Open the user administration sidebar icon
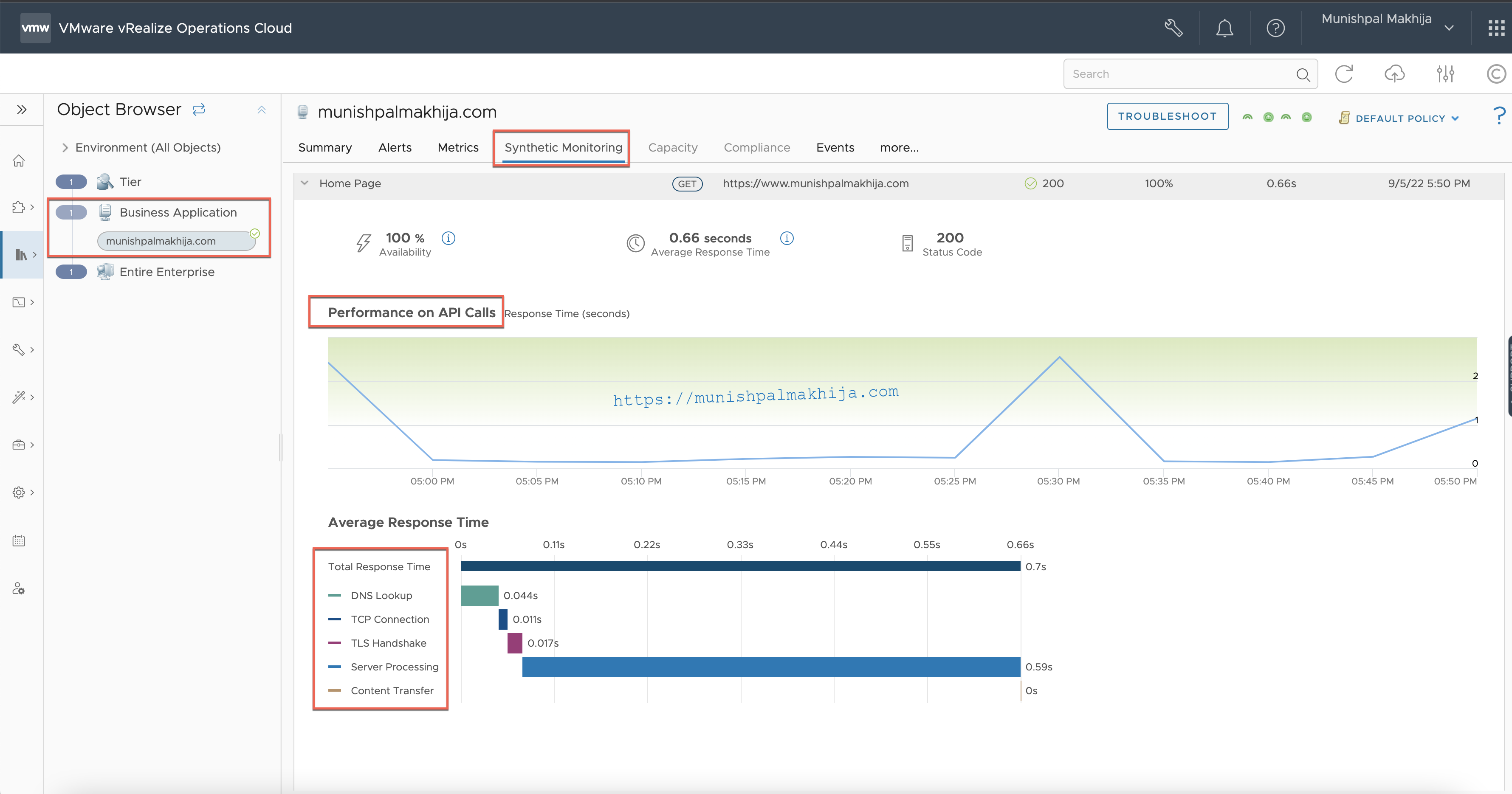The width and height of the screenshot is (1512, 794). click(19, 588)
